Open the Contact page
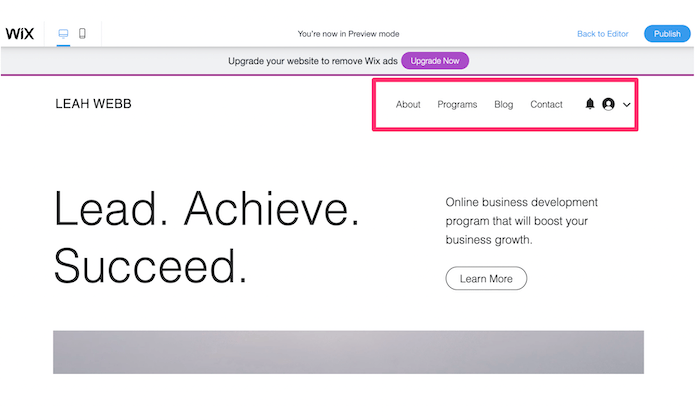This screenshot has height=420, width=700. 546,104
